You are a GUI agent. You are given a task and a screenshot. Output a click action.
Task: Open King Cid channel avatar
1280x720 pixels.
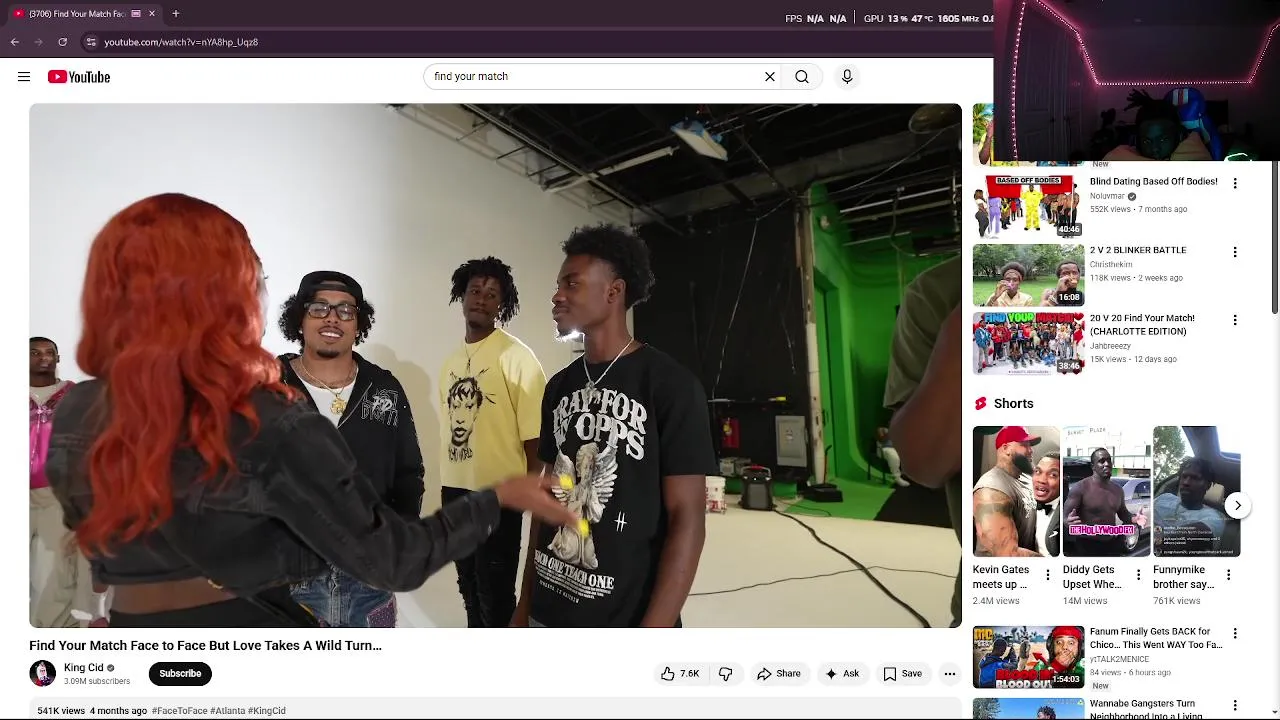pos(43,674)
